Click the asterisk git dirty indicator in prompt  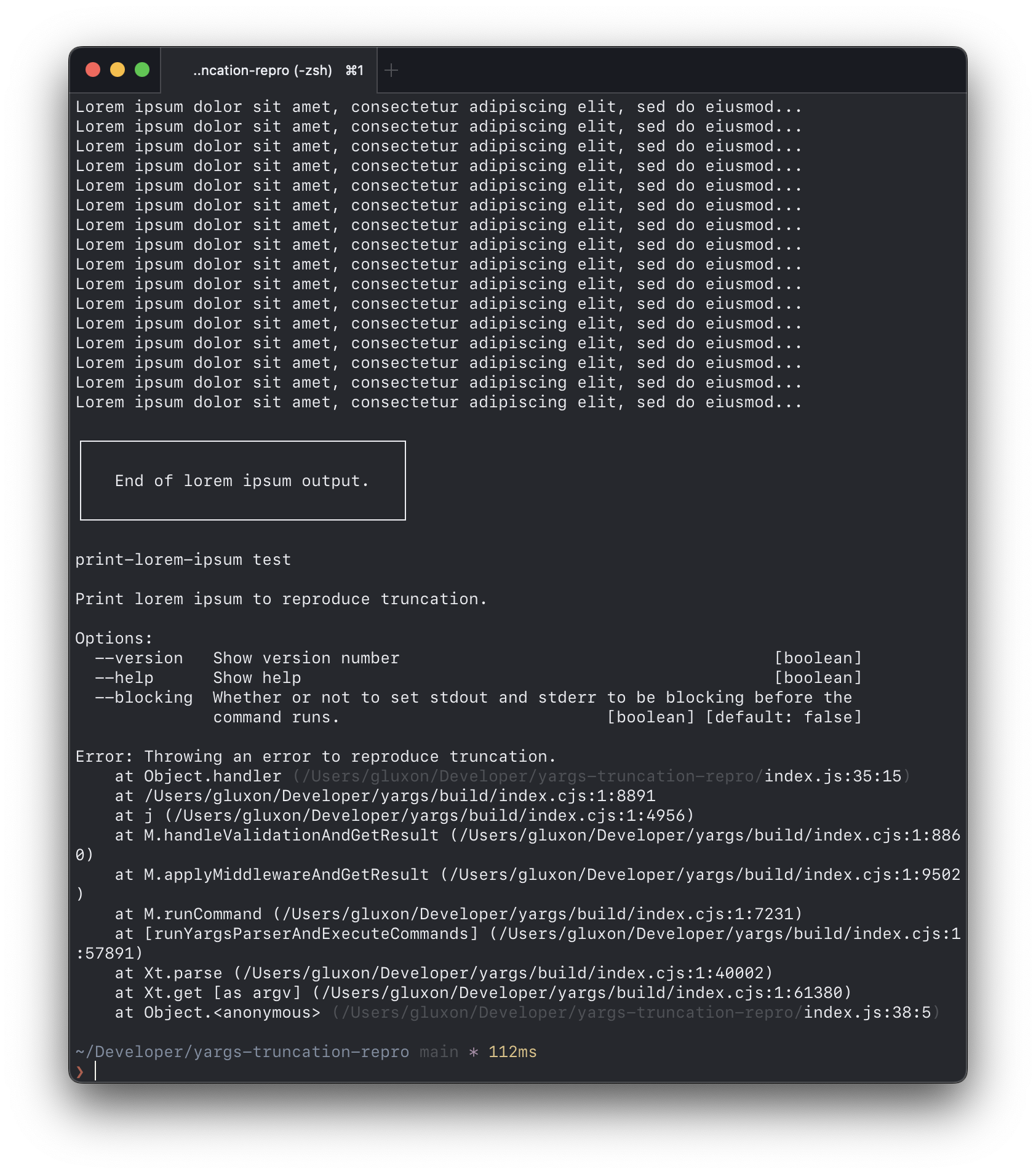coord(472,1052)
